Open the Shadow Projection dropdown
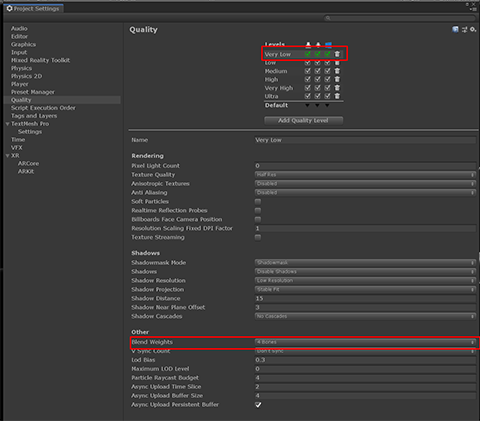The height and width of the screenshot is (421, 480). pyautogui.click(x=365, y=290)
